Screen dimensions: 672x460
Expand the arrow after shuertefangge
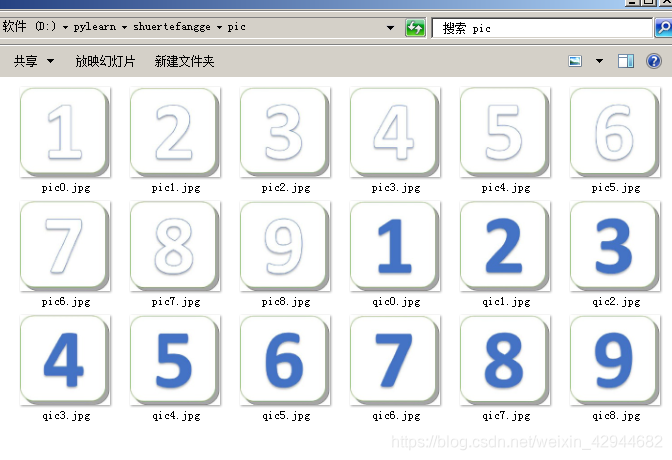coord(219,27)
